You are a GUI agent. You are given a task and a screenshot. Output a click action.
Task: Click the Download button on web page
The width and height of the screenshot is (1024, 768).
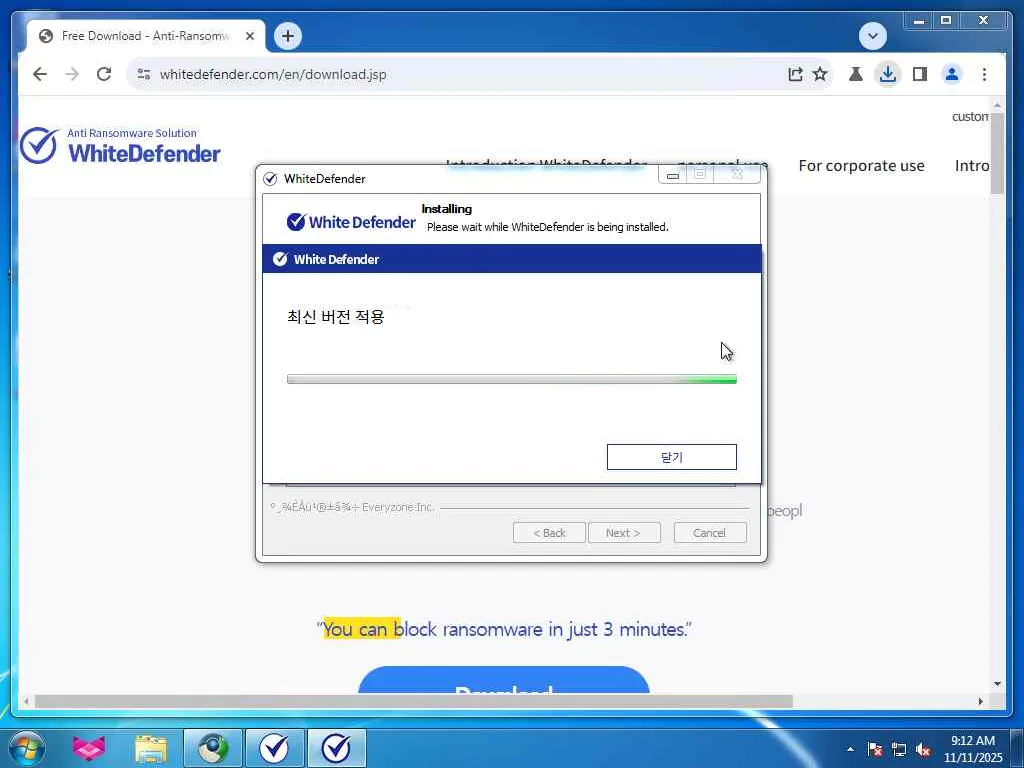[x=504, y=680]
